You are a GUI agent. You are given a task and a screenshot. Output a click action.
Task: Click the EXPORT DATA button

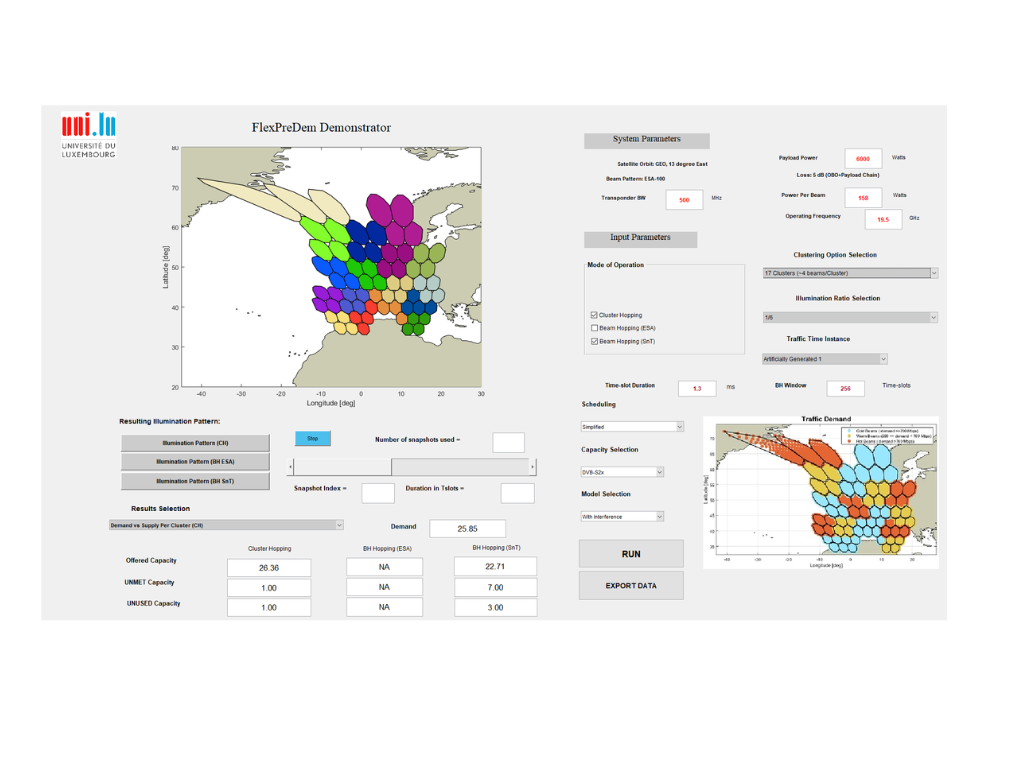coord(631,586)
